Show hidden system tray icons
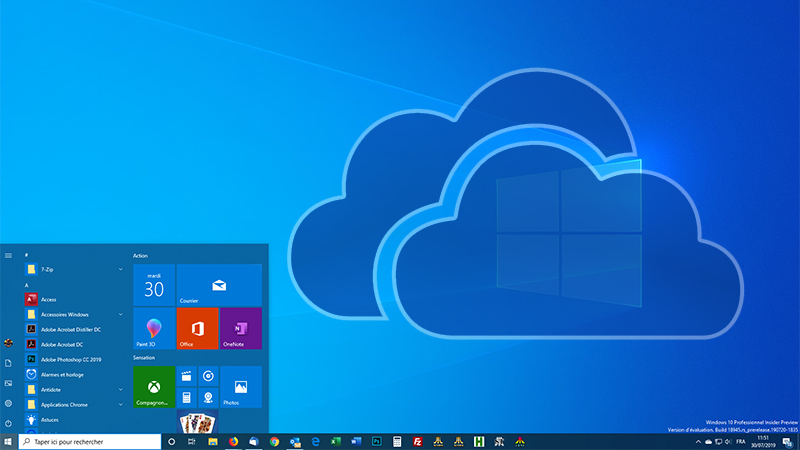This screenshot has width=800, height=450. point(698,442)
